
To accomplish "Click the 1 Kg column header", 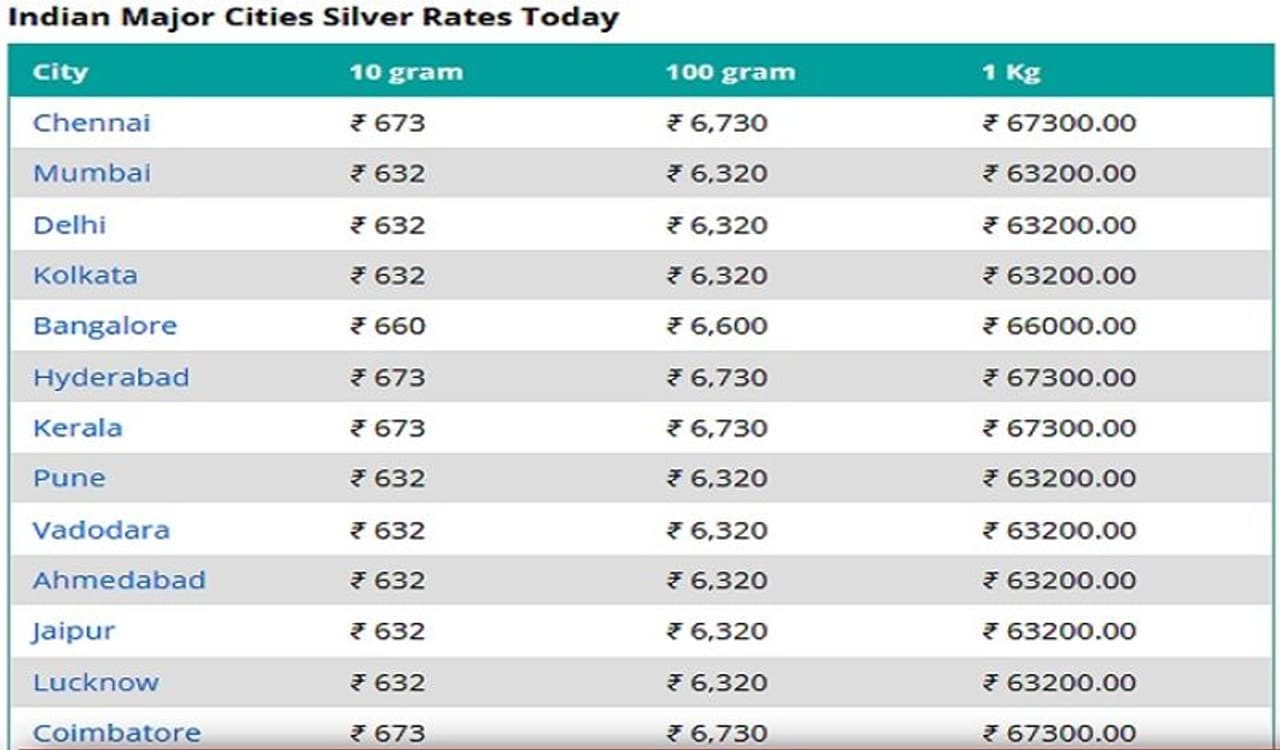I will tap(1010, 72).
